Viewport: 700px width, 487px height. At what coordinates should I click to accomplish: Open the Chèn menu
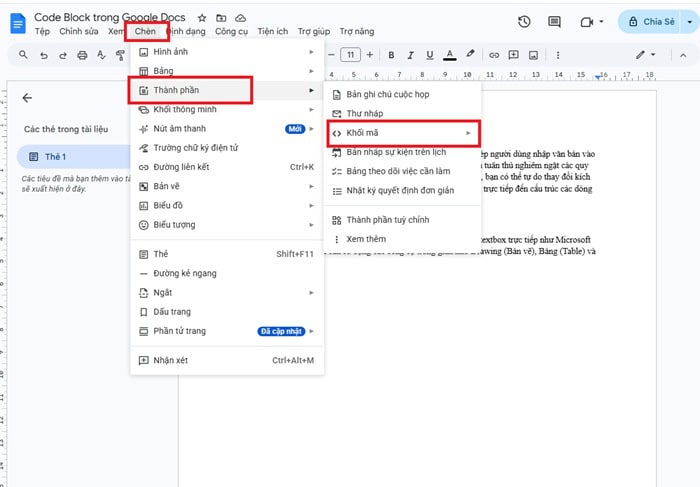pos(146,31)
